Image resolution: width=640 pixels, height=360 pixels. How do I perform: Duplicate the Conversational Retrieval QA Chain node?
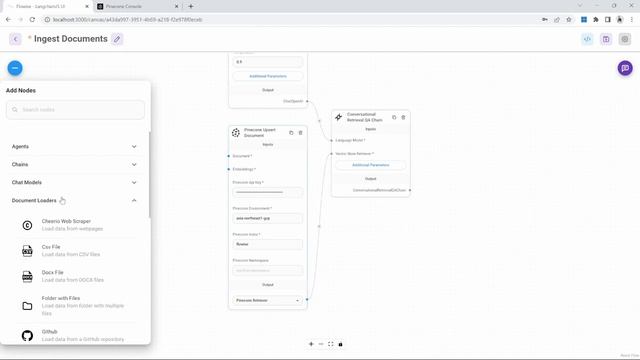[x=394, y=117]
